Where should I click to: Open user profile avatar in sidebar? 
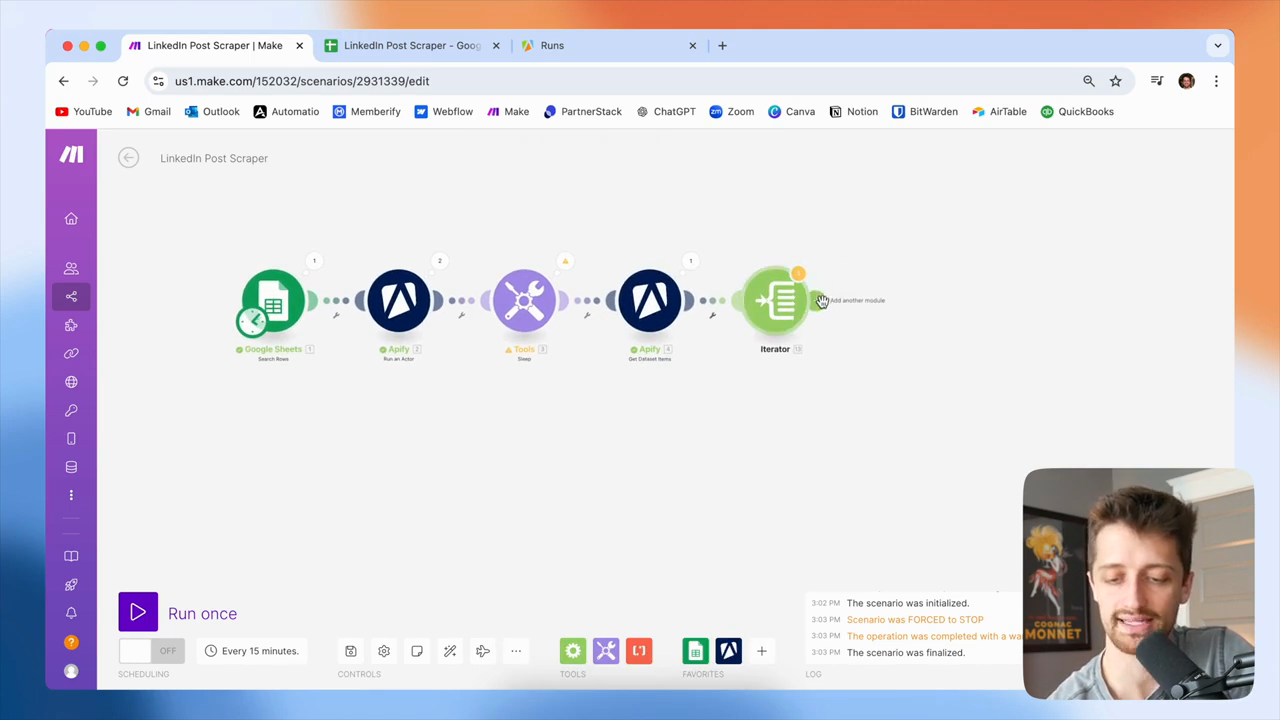tap(71, 671)
